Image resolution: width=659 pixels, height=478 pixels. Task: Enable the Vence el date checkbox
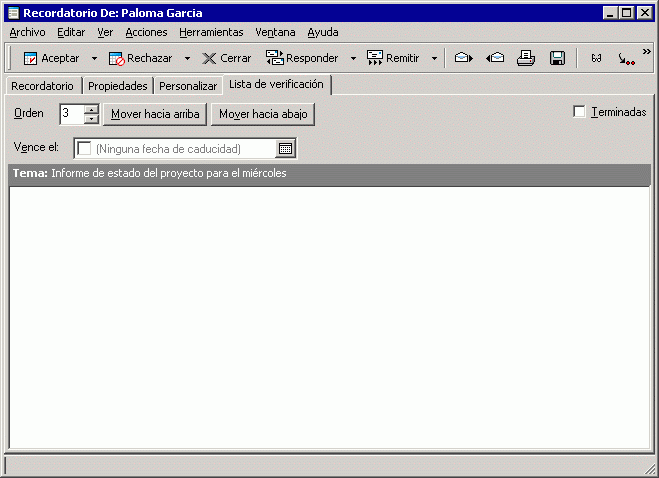click(x=84, y=148)
